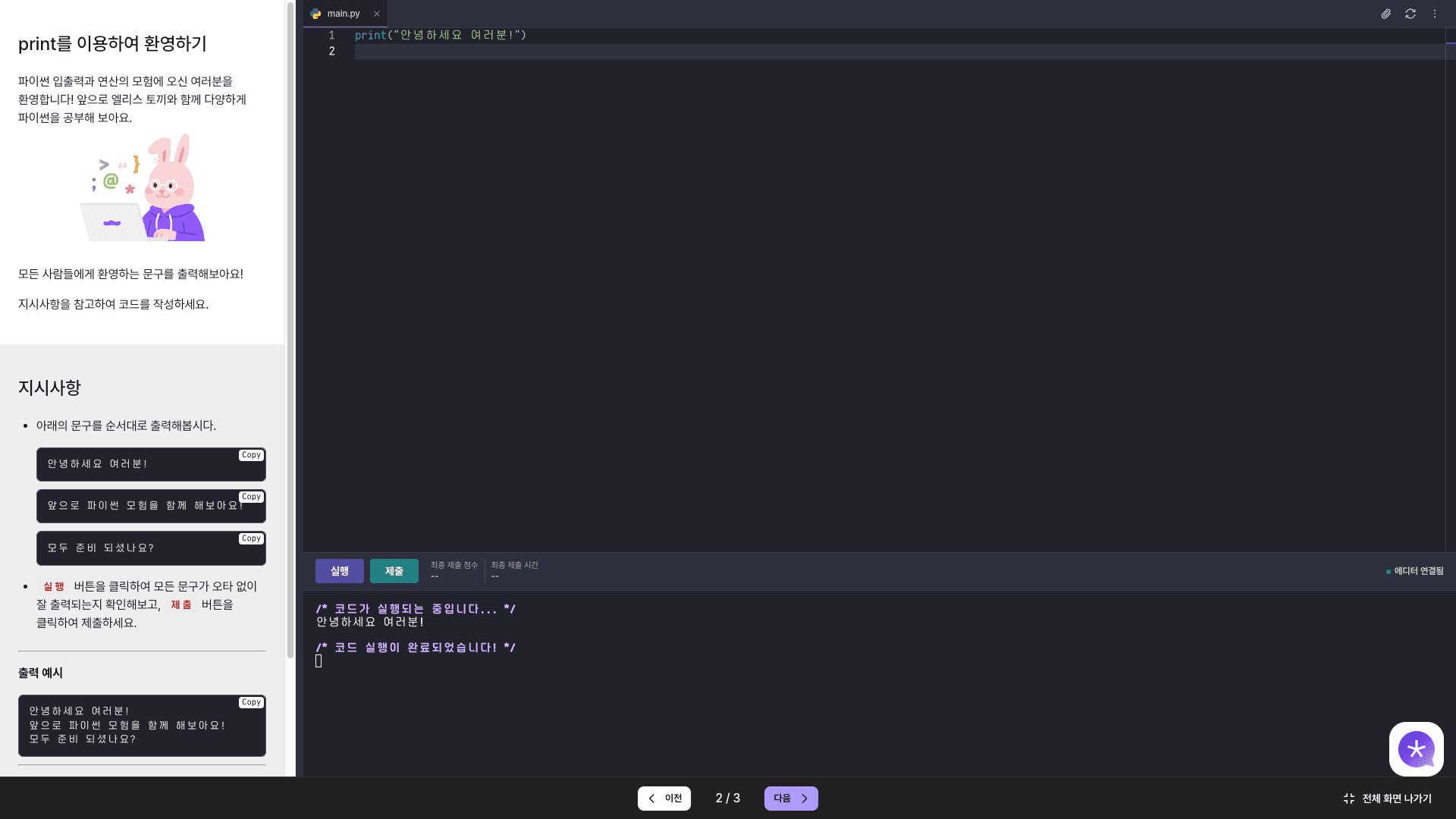Go to previous page with 이전
Screen dimensions: 1456x819
pos(664,799)
